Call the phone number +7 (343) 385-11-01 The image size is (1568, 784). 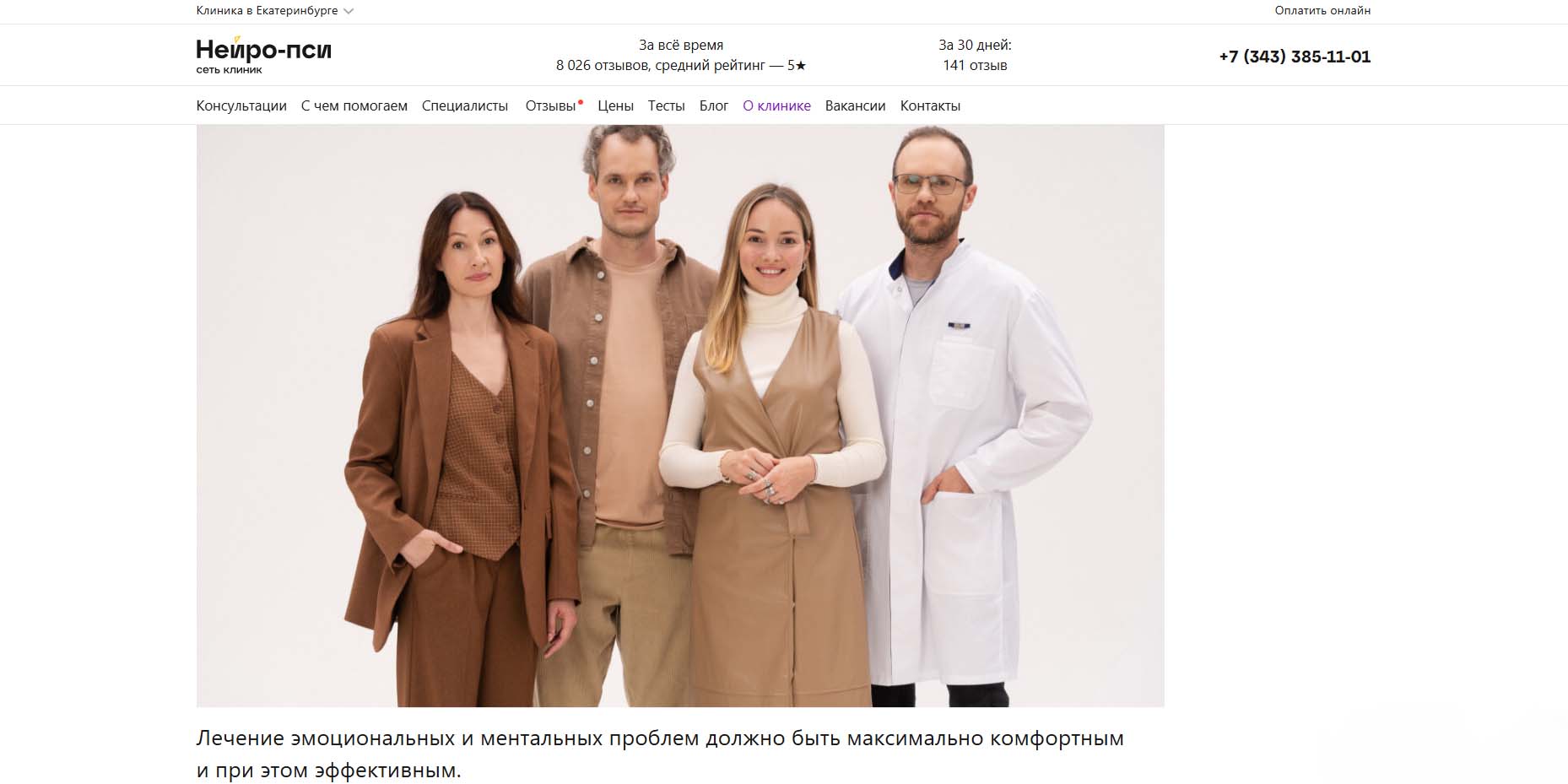coord(1295,57)
